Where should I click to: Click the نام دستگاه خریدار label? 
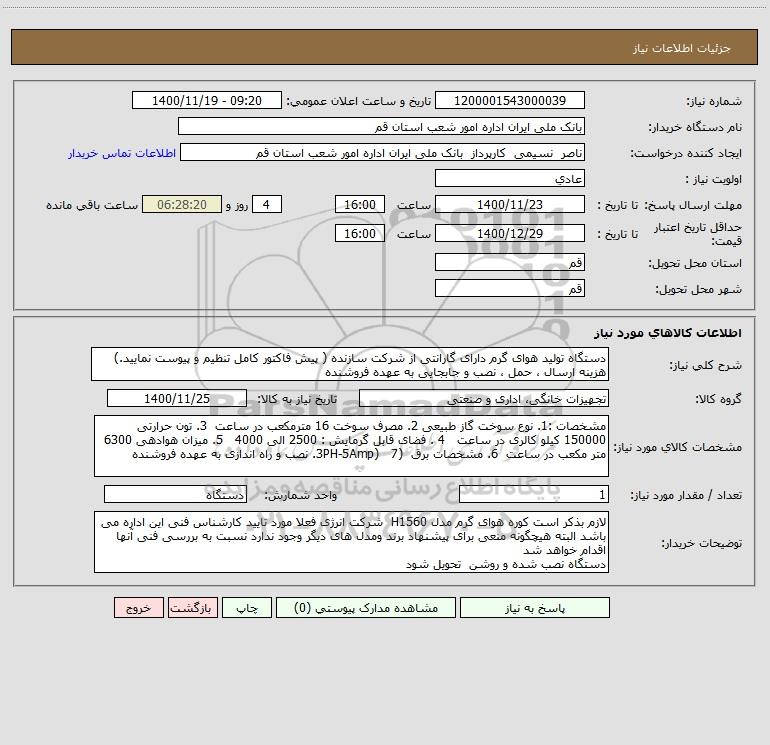(x=695, y=127)
